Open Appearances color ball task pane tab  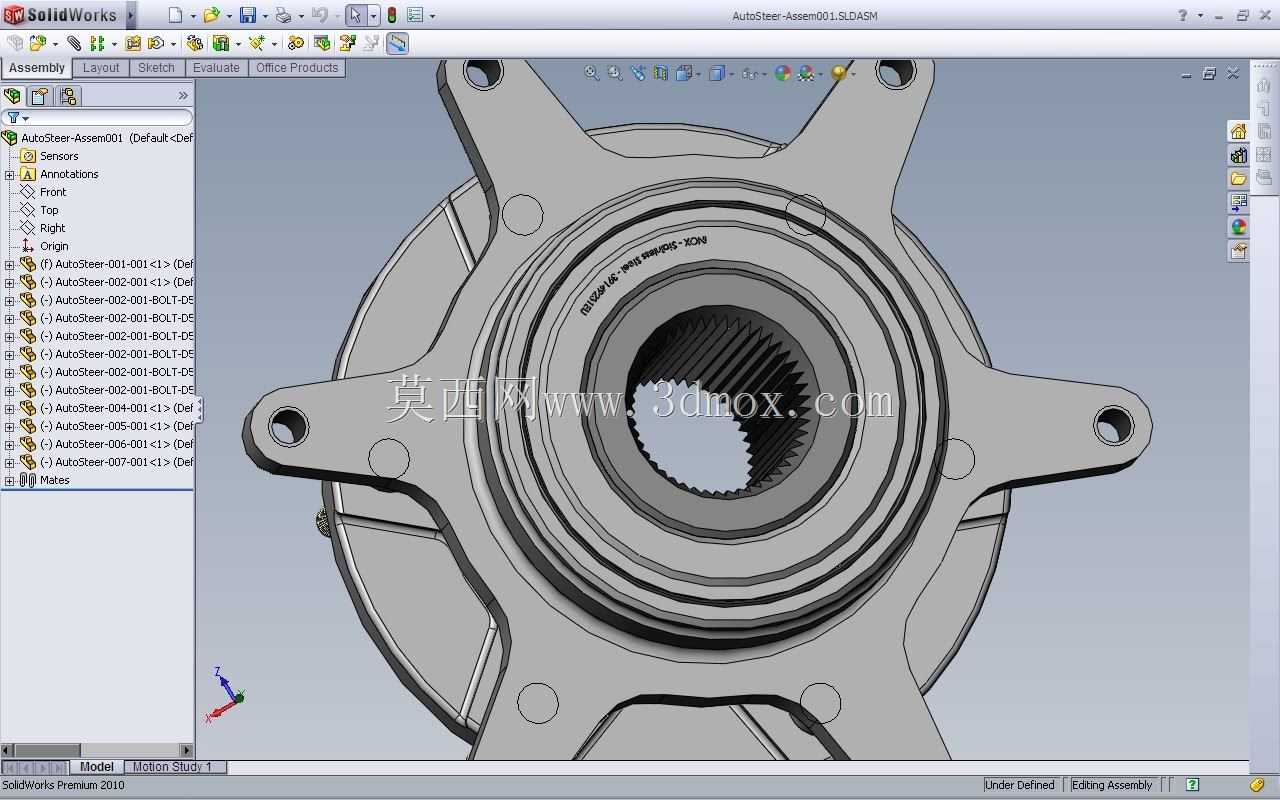coord(1238,227)
